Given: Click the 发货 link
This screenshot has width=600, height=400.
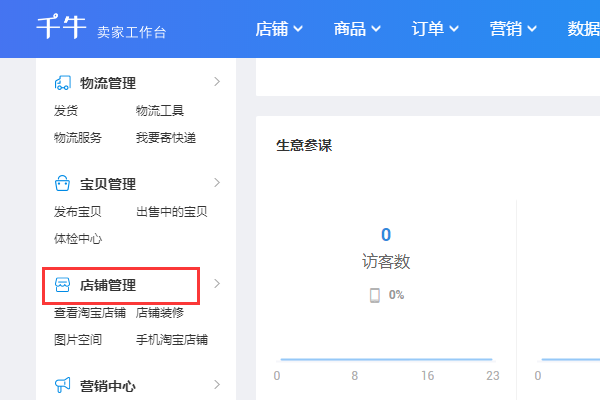Looking at the screenshot, I should (66, 111).
